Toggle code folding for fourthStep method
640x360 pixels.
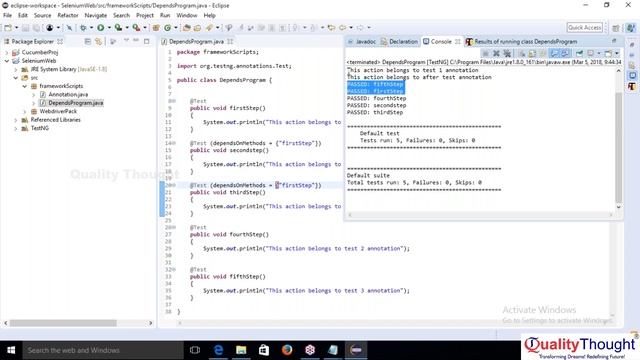(x=175, y=227)
